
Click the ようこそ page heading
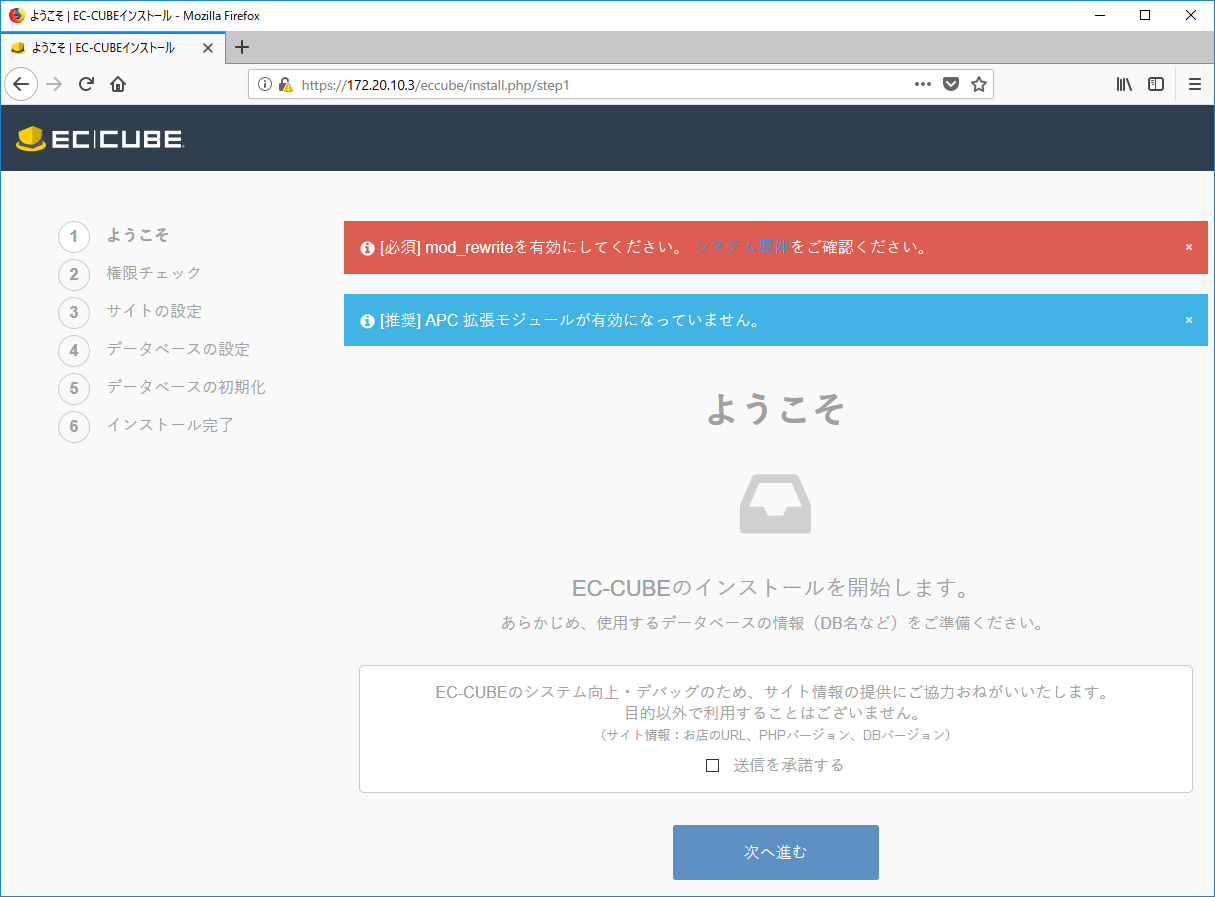click(x=776, y=408)
